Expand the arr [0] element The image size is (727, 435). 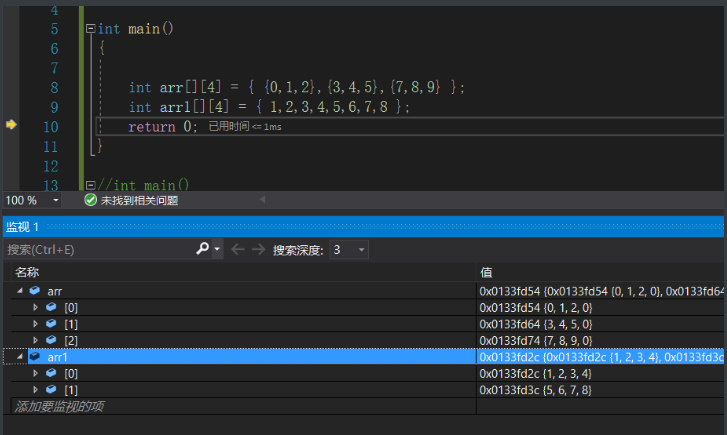pos(35,307)
